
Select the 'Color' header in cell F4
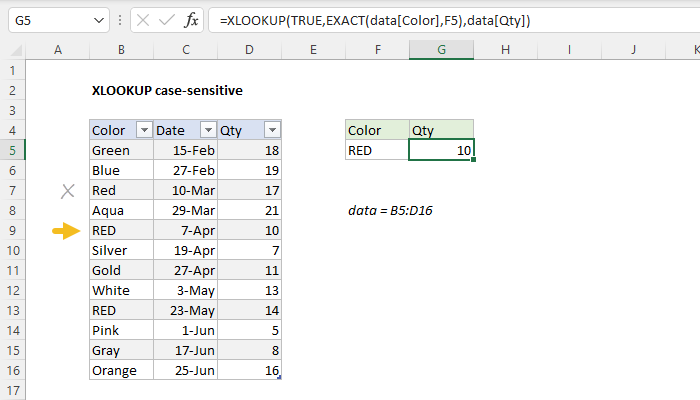(x=377, y=130)
